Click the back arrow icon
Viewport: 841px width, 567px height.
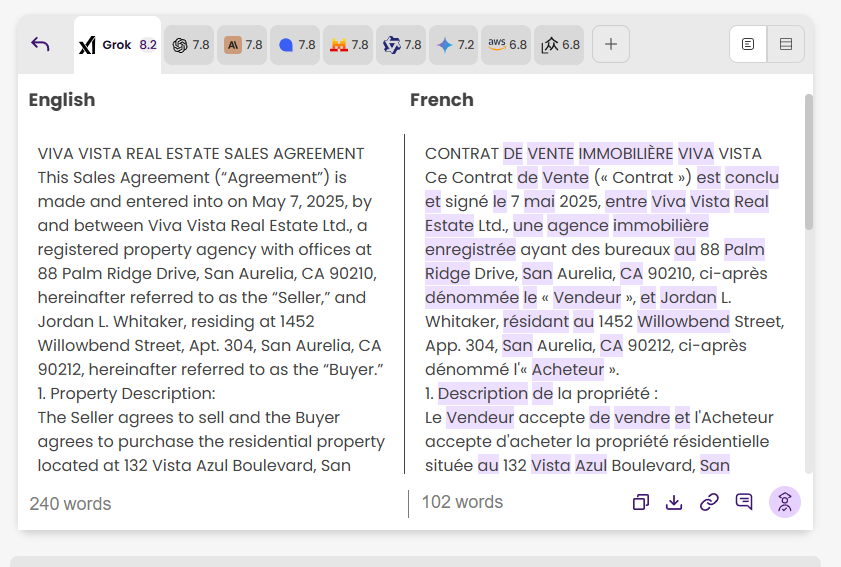click(40, 44)
